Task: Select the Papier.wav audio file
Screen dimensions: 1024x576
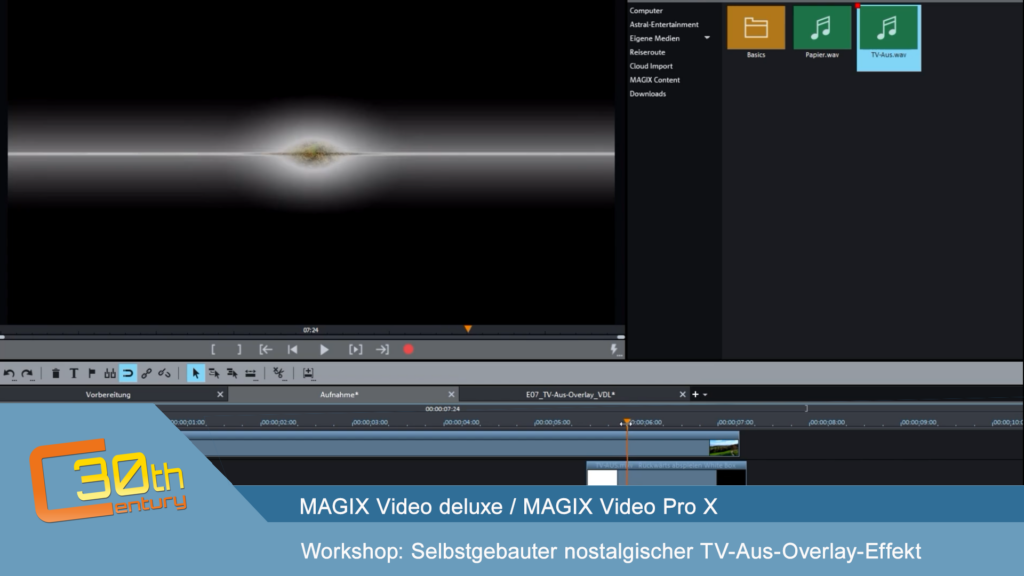Action: point(822,32)
